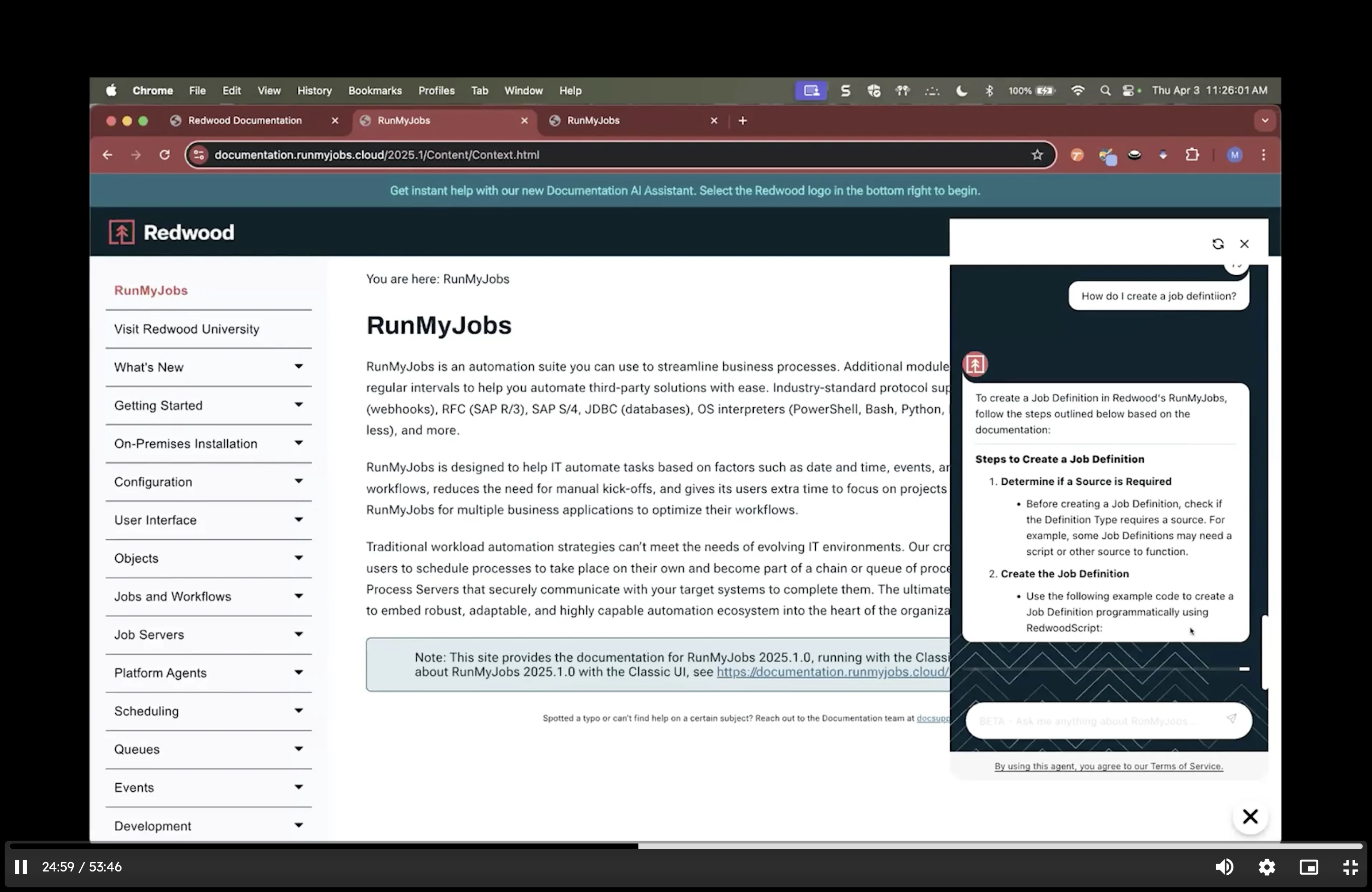Image resolution: width=1372 pixels, height=892 pixels.
Task: Open the Terms of Service link
Action: (1108, 766)
